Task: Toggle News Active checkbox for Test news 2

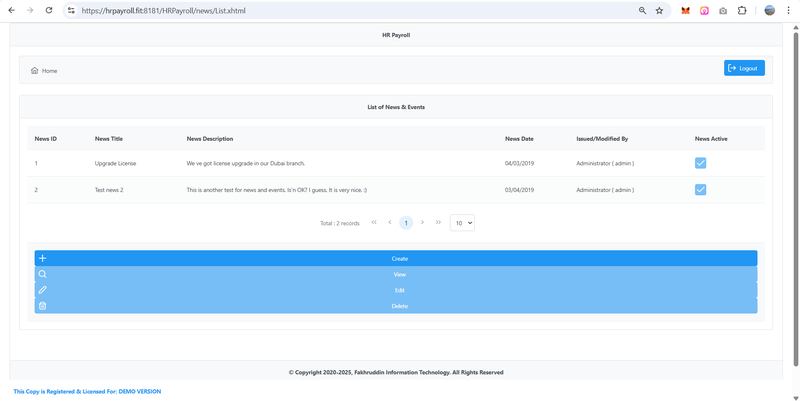Action: point(700,189)
